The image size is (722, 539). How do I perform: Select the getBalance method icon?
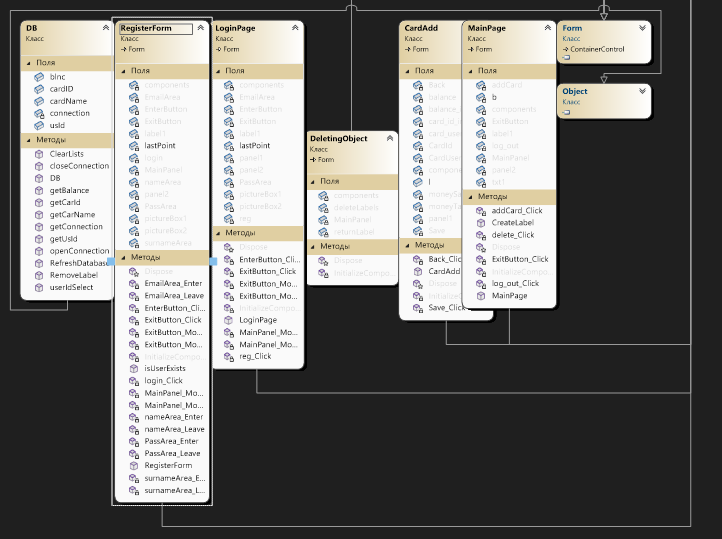coord(39,191)
